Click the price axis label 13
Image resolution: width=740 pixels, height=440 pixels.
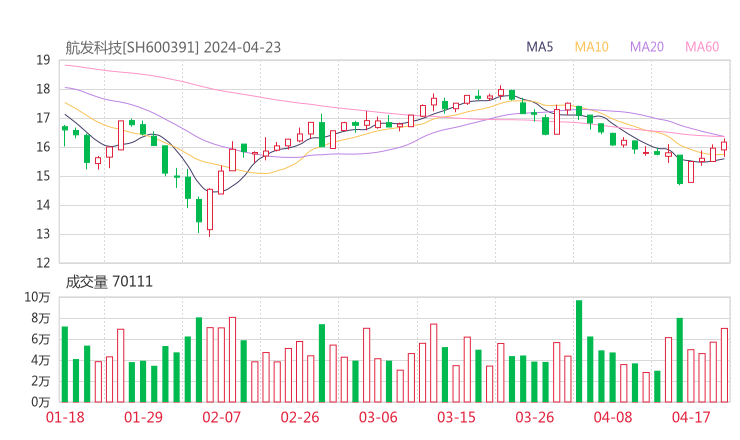[x=43, y=234]
